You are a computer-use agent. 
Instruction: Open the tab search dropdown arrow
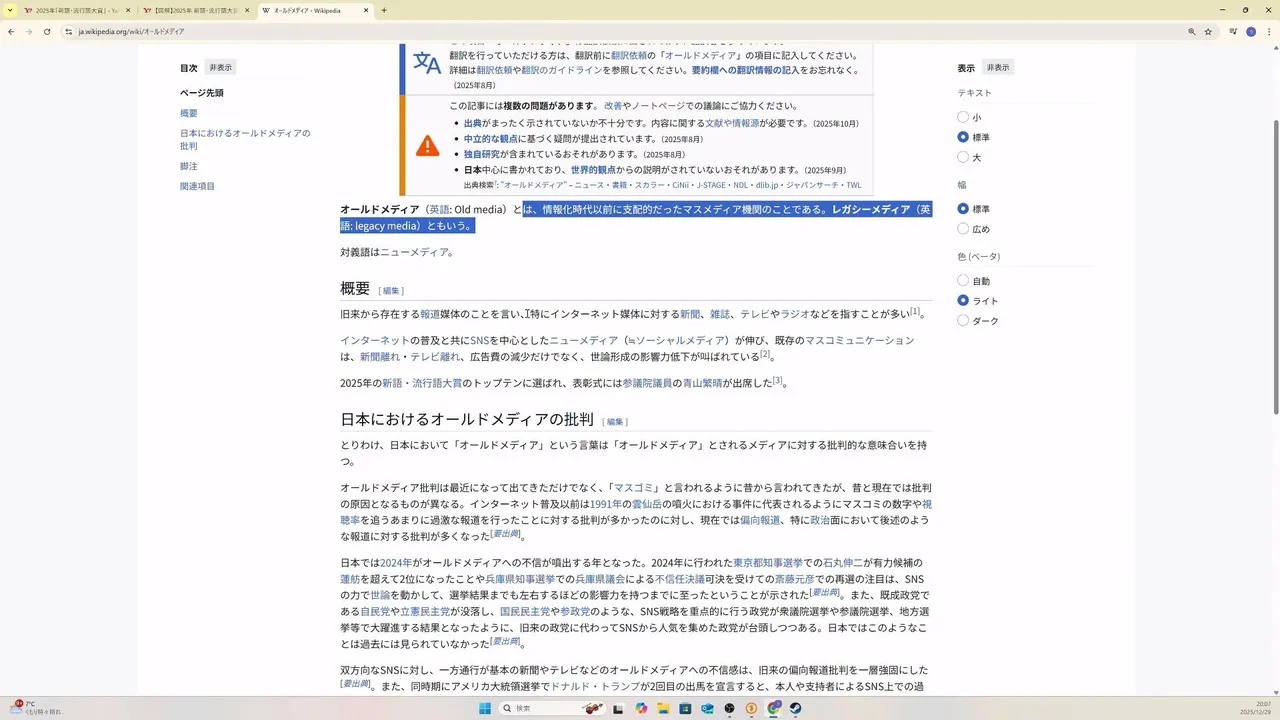pos(10,10)
